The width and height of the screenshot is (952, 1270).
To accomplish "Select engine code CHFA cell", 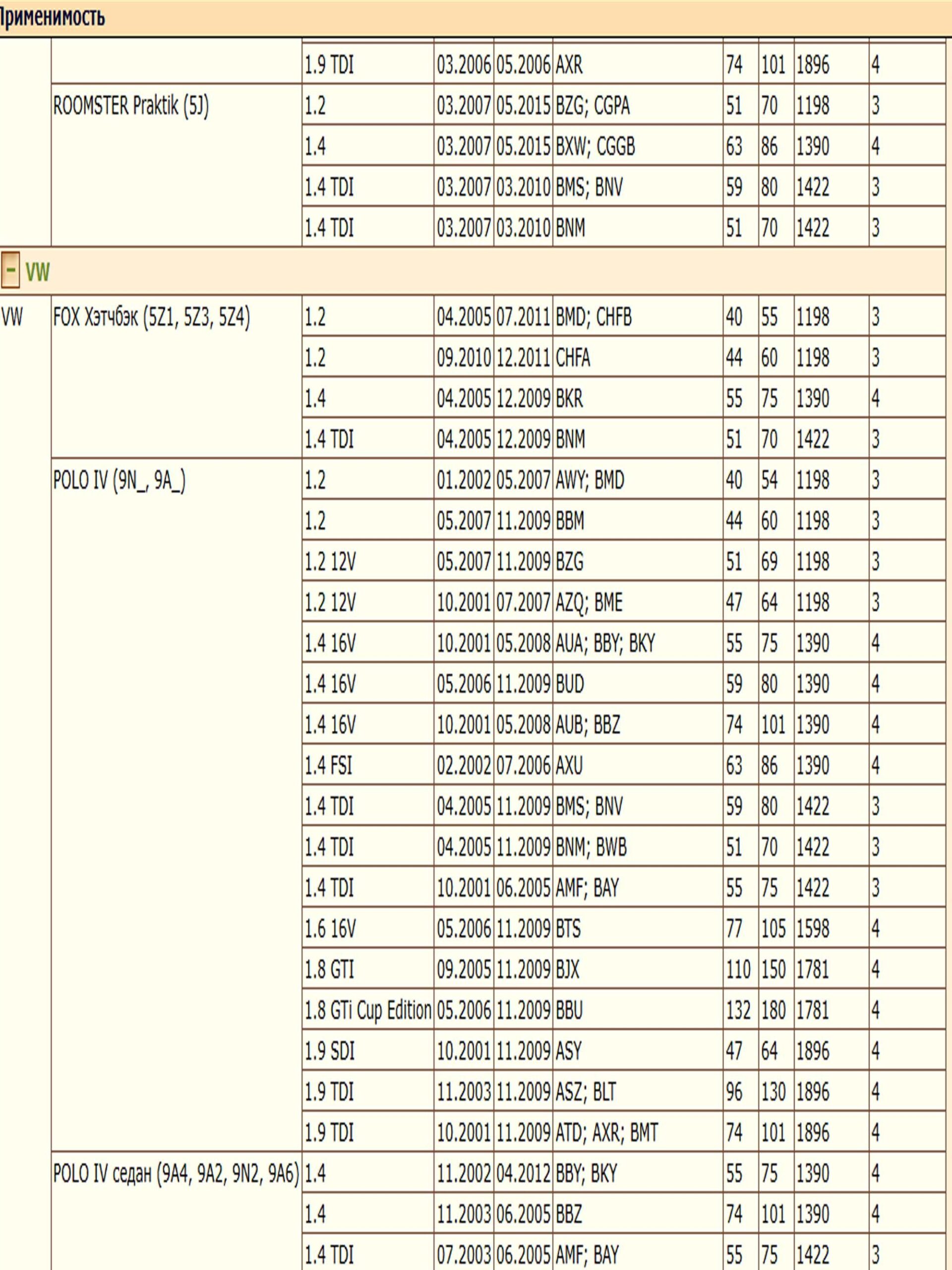I will [x=572, y=358].
